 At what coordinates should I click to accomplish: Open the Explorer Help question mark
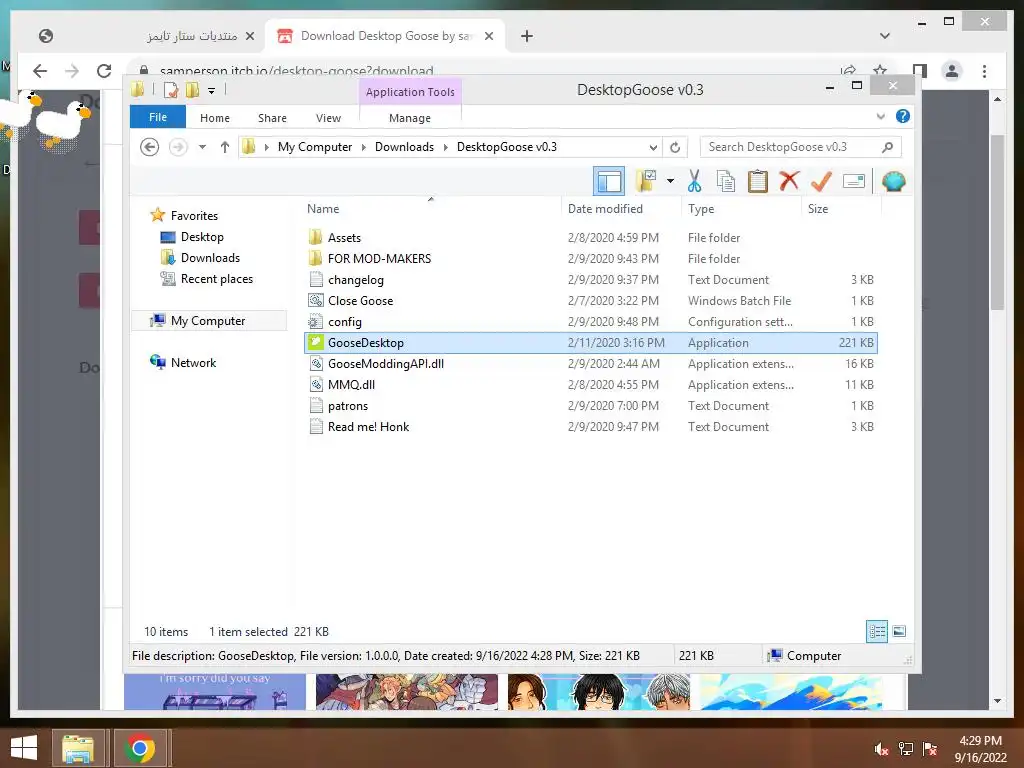coord(903,116)
